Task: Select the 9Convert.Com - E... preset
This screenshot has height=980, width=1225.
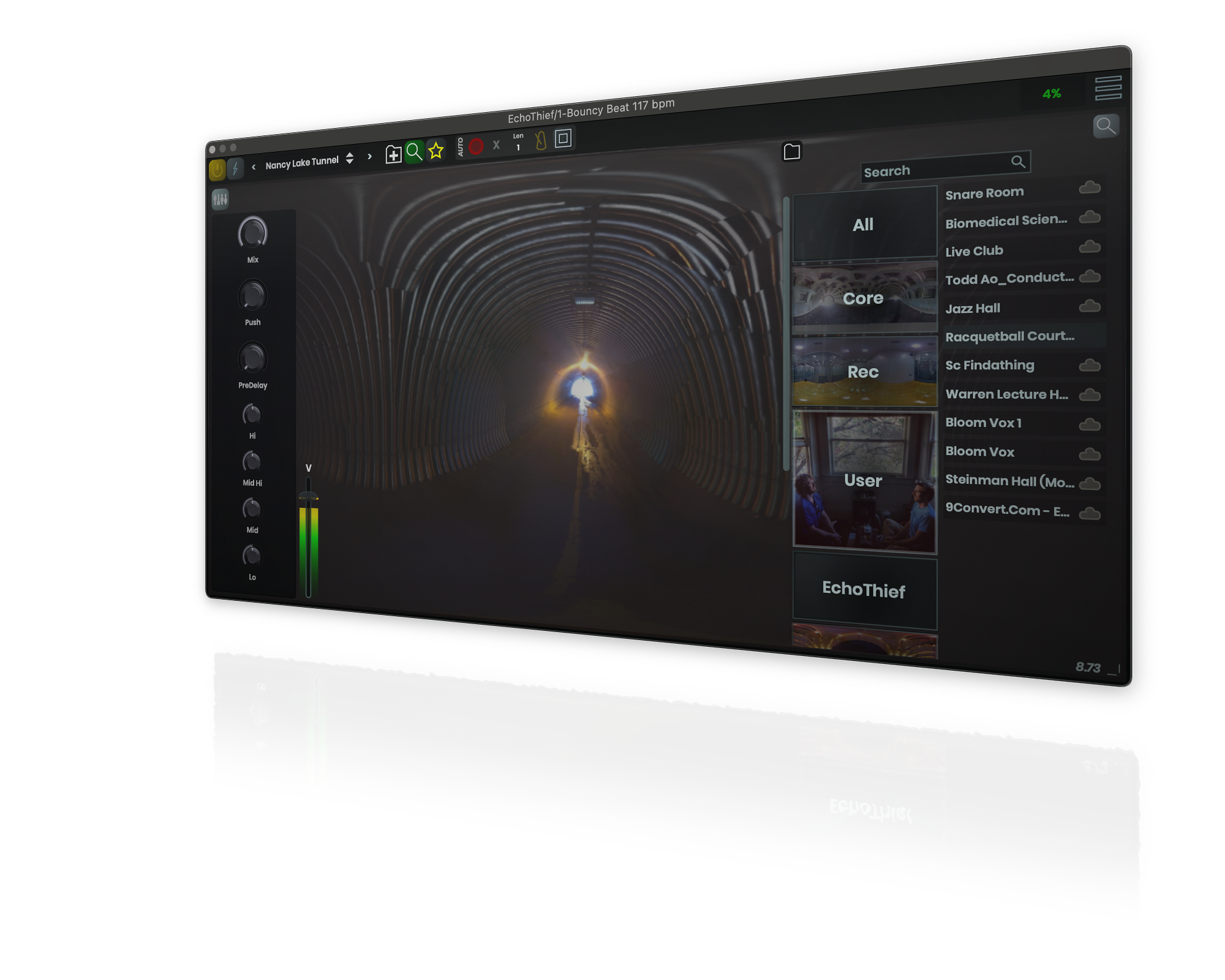Action: click(x=1024, y=511)
